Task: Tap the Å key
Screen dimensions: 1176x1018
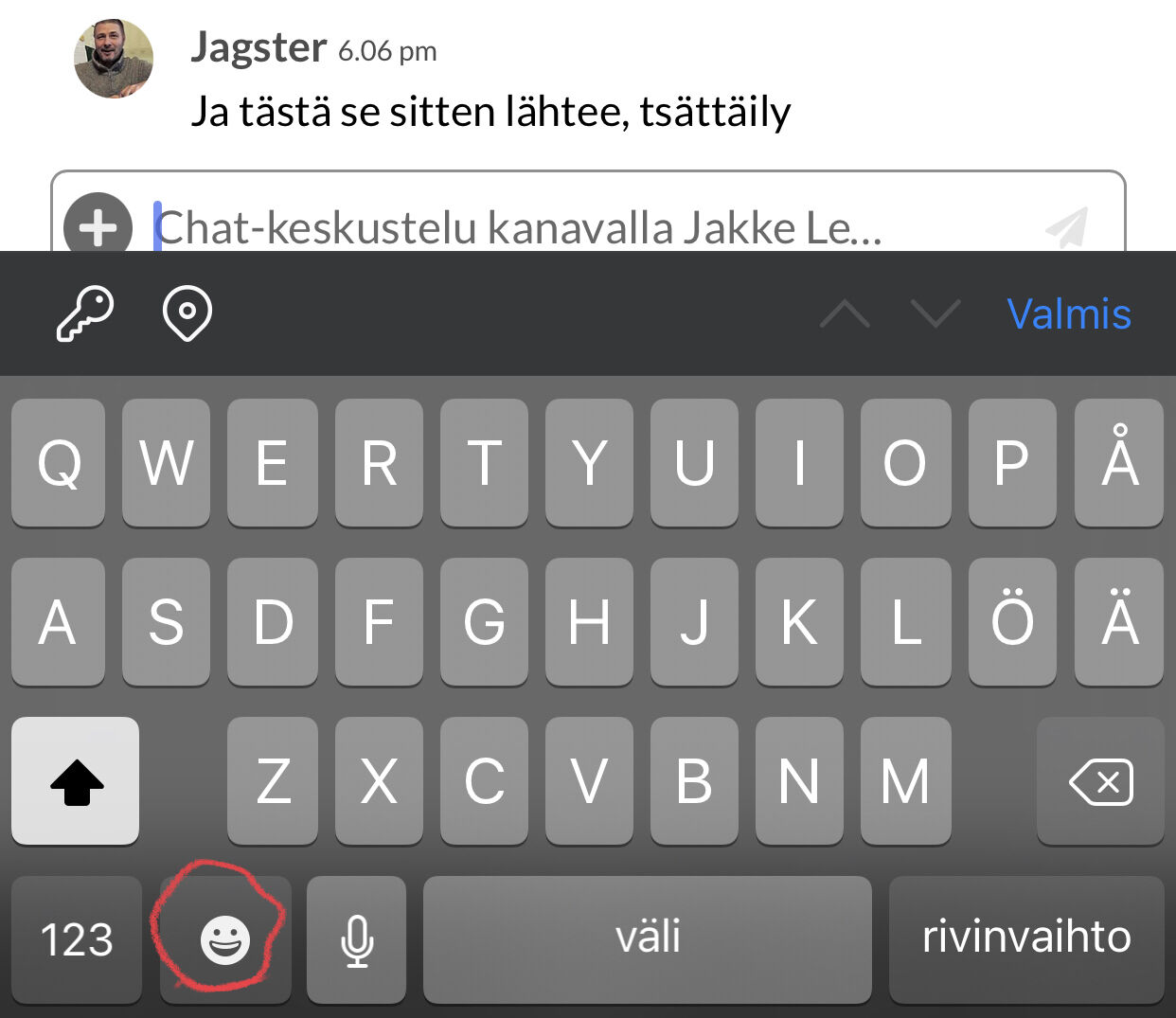Action: (x=1119, y=463)
